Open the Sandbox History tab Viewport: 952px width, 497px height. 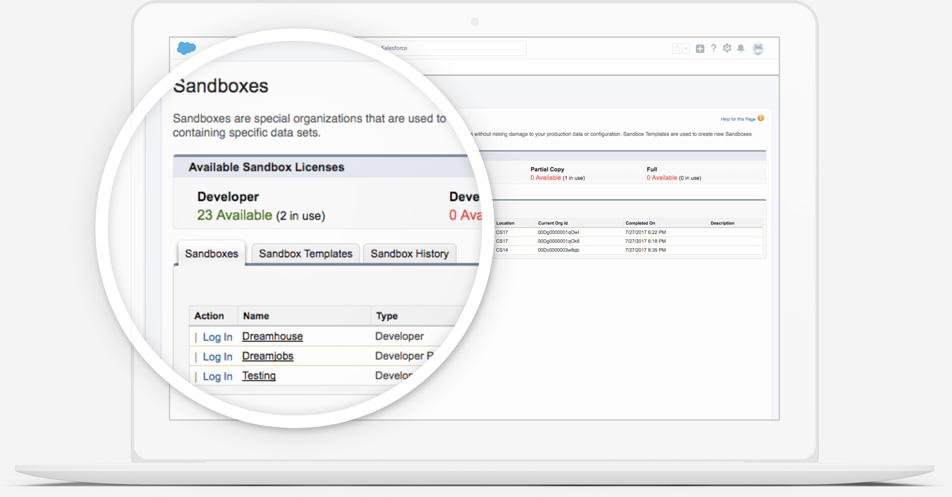409,254
